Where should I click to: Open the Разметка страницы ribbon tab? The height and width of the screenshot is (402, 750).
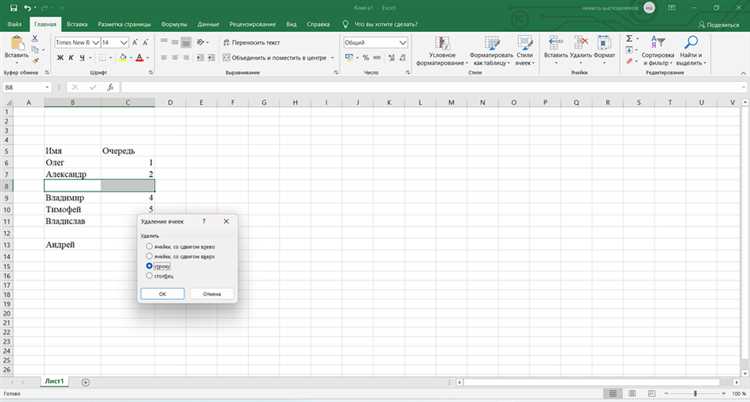[x=124, y=24]
